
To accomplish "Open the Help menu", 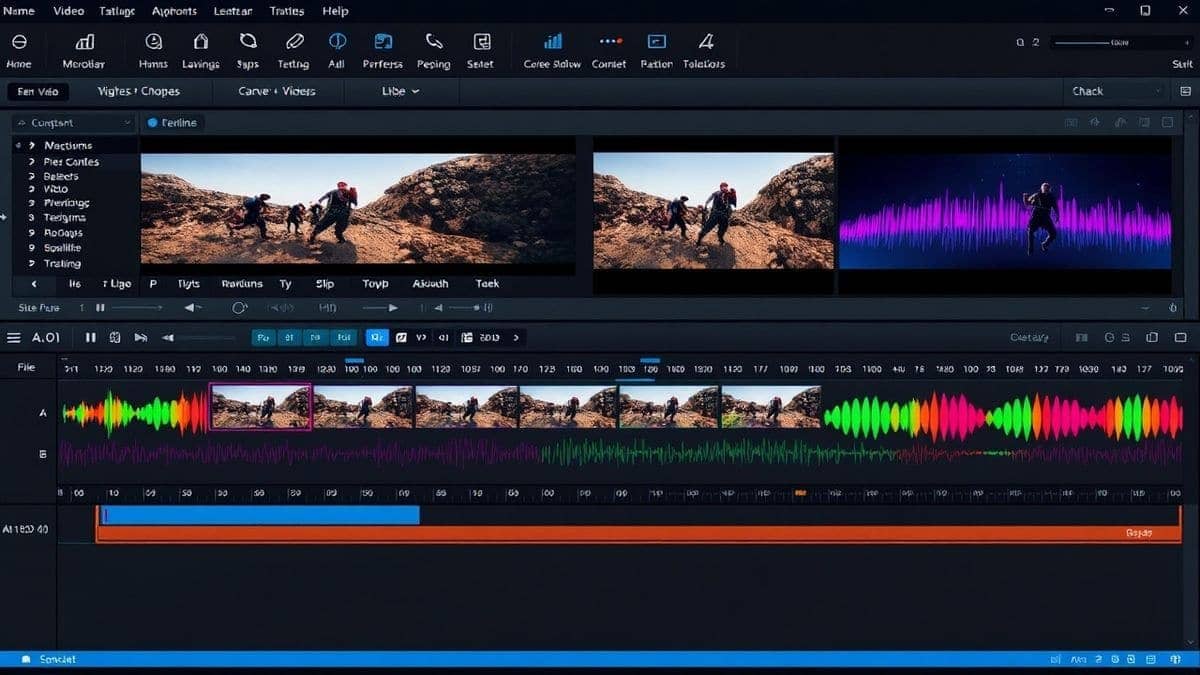I will click(334, 11).
